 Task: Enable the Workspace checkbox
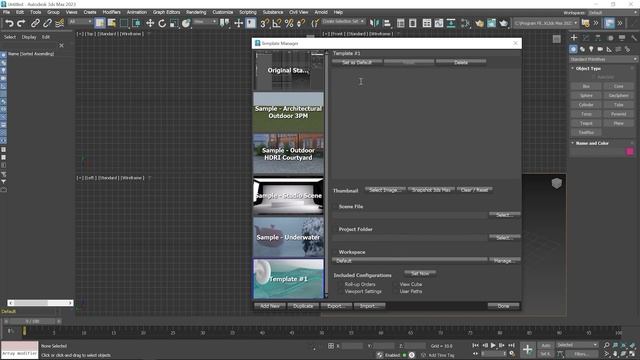tap(335, 252)
